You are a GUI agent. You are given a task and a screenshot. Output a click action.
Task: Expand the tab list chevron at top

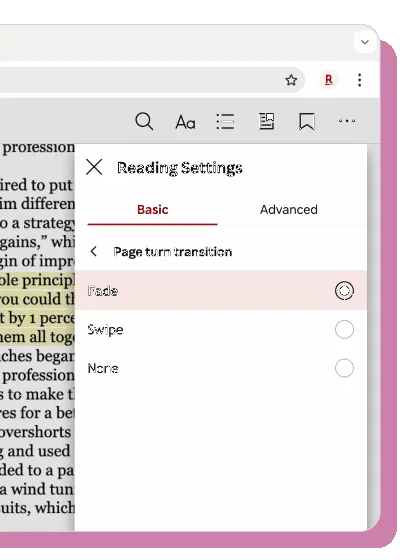[365, 42]
